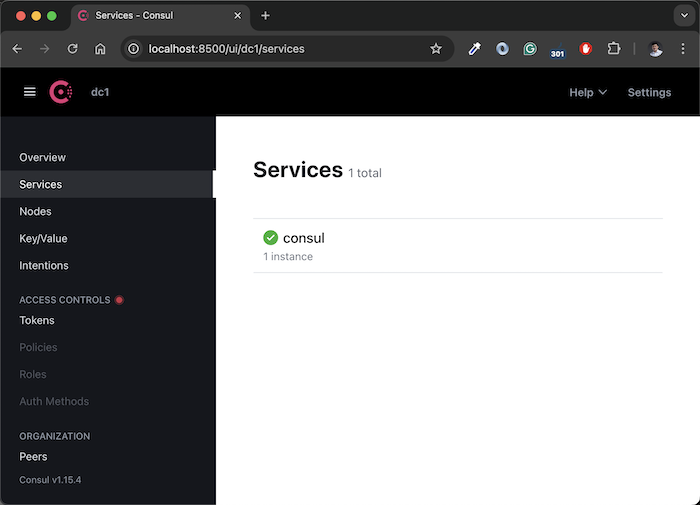Click the Consul logo icon

(61, 92)
